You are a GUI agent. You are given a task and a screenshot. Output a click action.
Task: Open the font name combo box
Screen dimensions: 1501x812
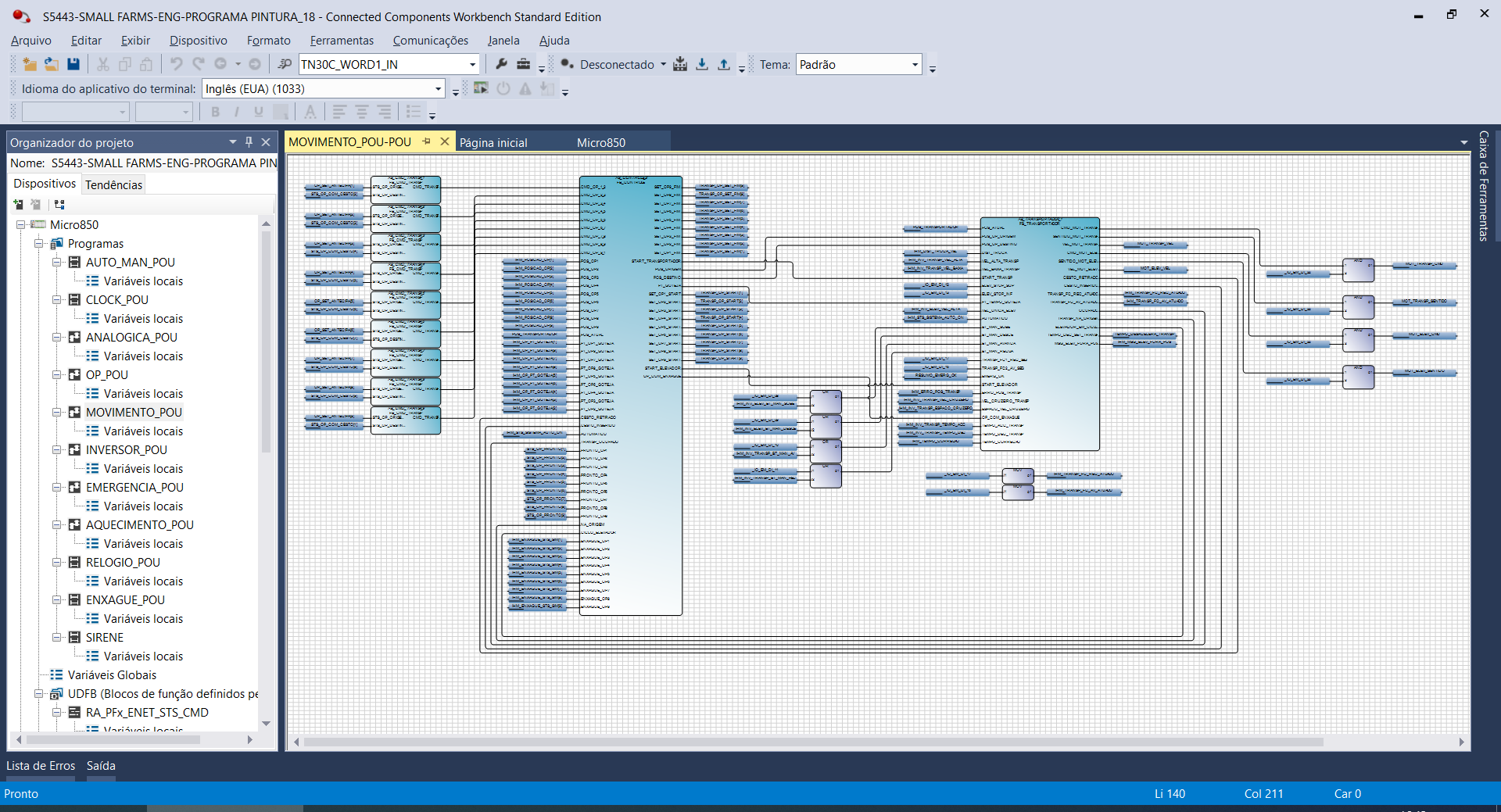click(75, 113)
